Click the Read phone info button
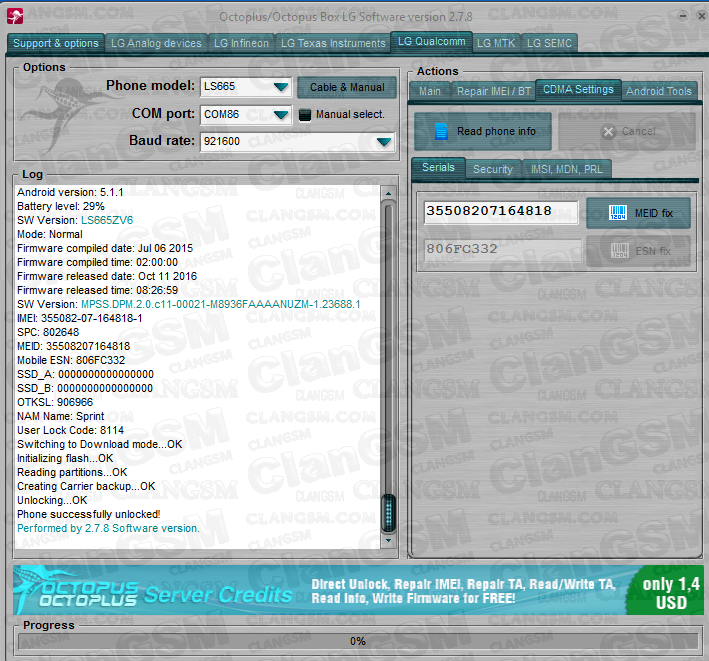The height and width of the screenshot is (661, 709). (x=483, y=132)
